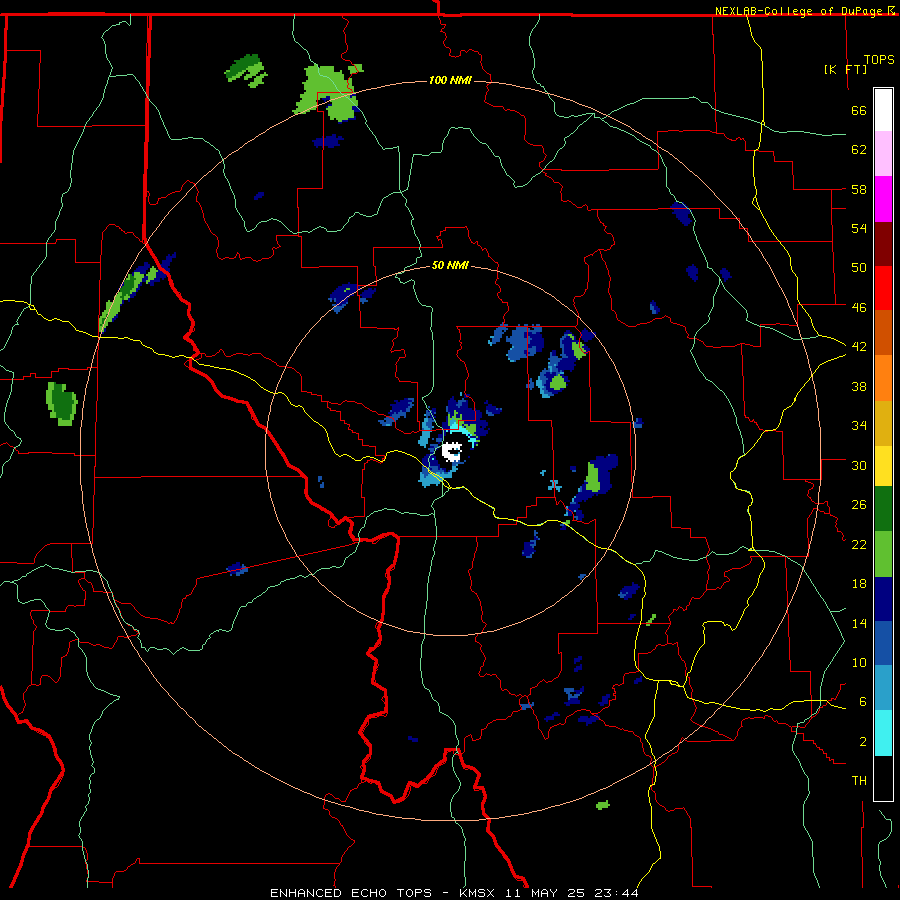Click the dark green echo patch at upper left

coord(246,69)
